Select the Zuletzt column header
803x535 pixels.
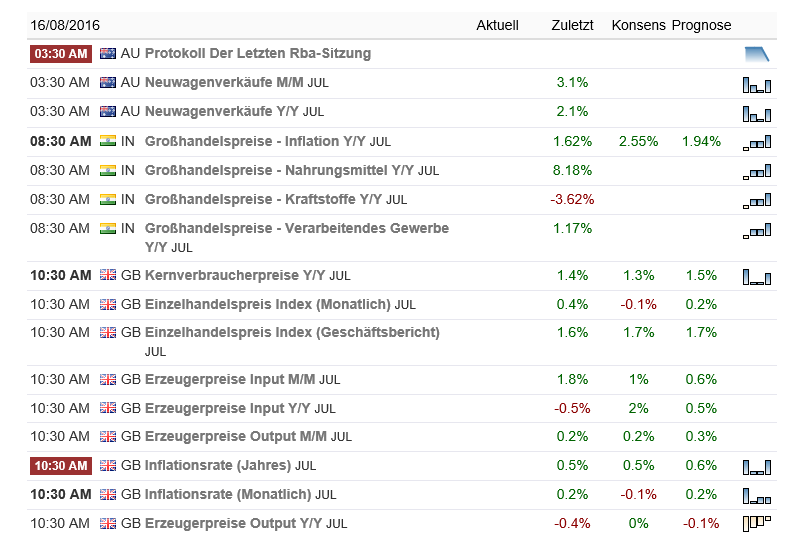coord(571,25)
